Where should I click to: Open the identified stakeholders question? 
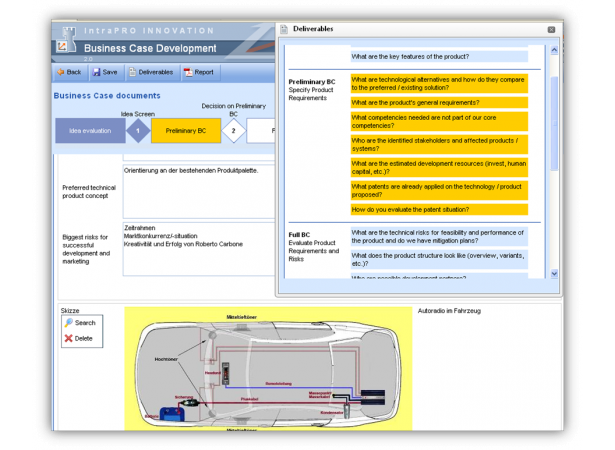(439, 144)
